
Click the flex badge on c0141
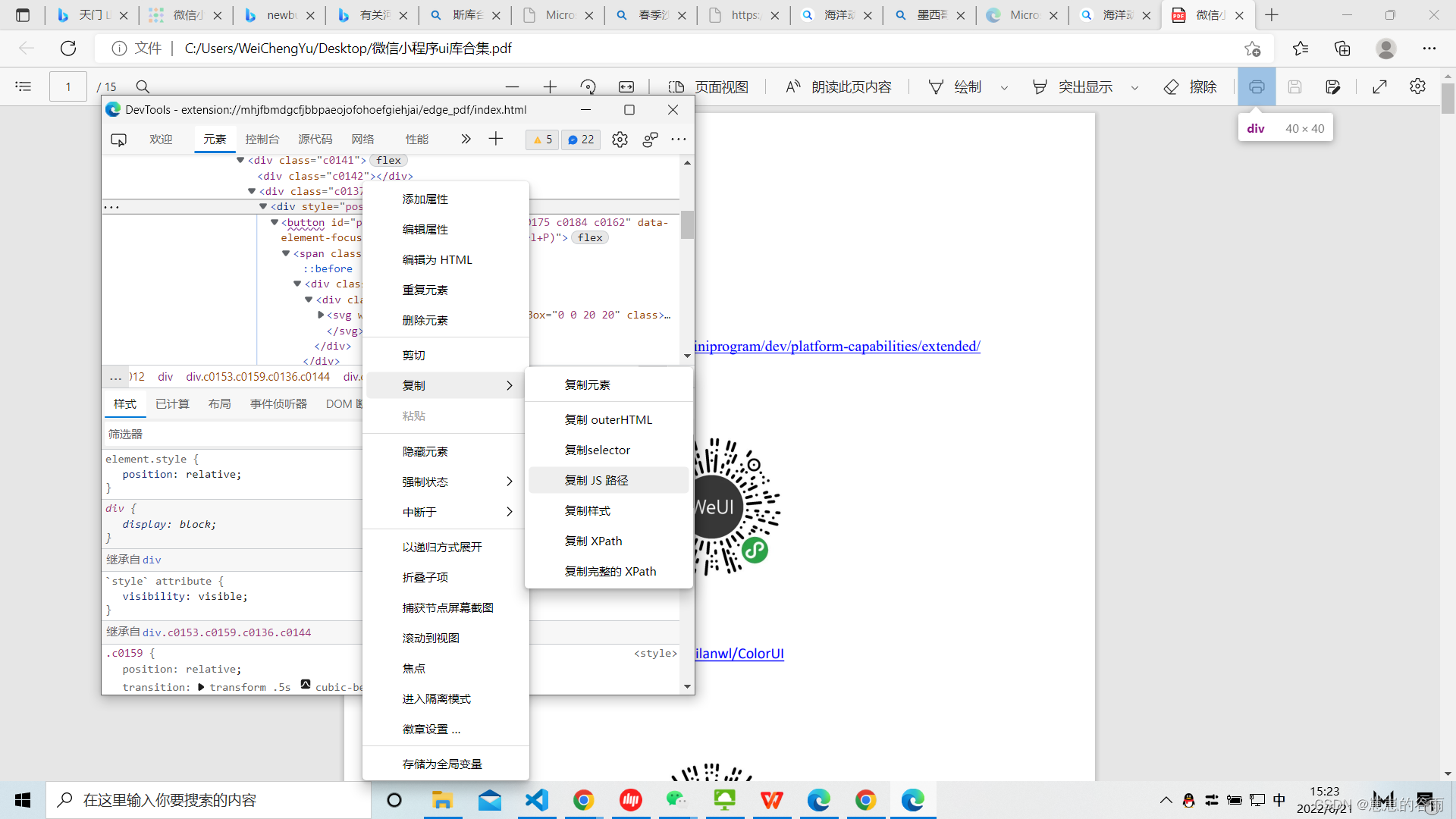tap(388, 160)
